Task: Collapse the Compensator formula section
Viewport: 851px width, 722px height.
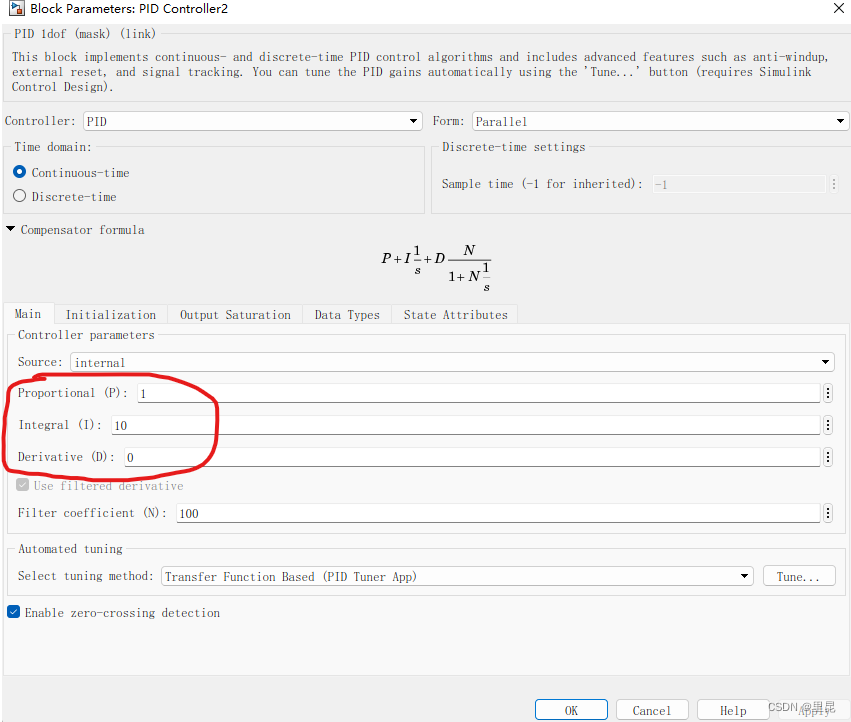Action: (10, 229)
